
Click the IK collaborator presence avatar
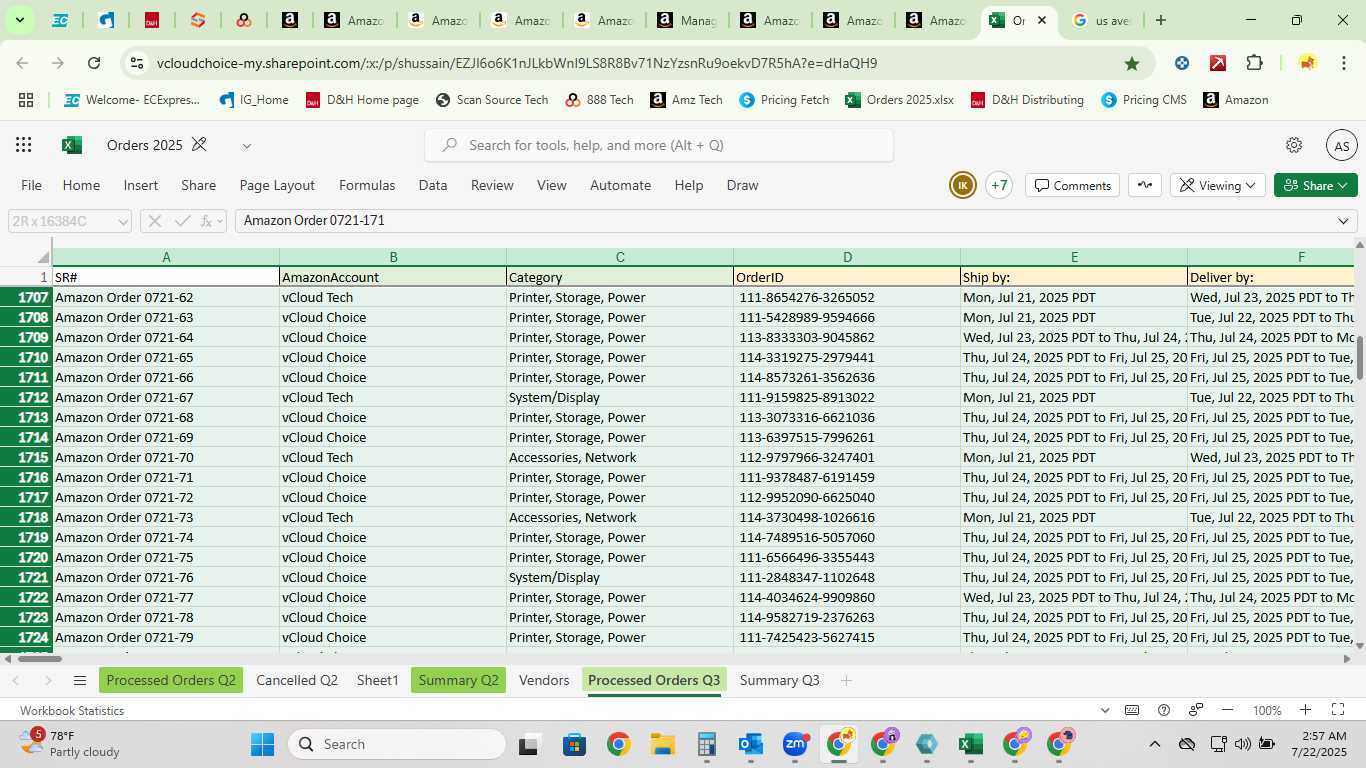click(962, 185)
